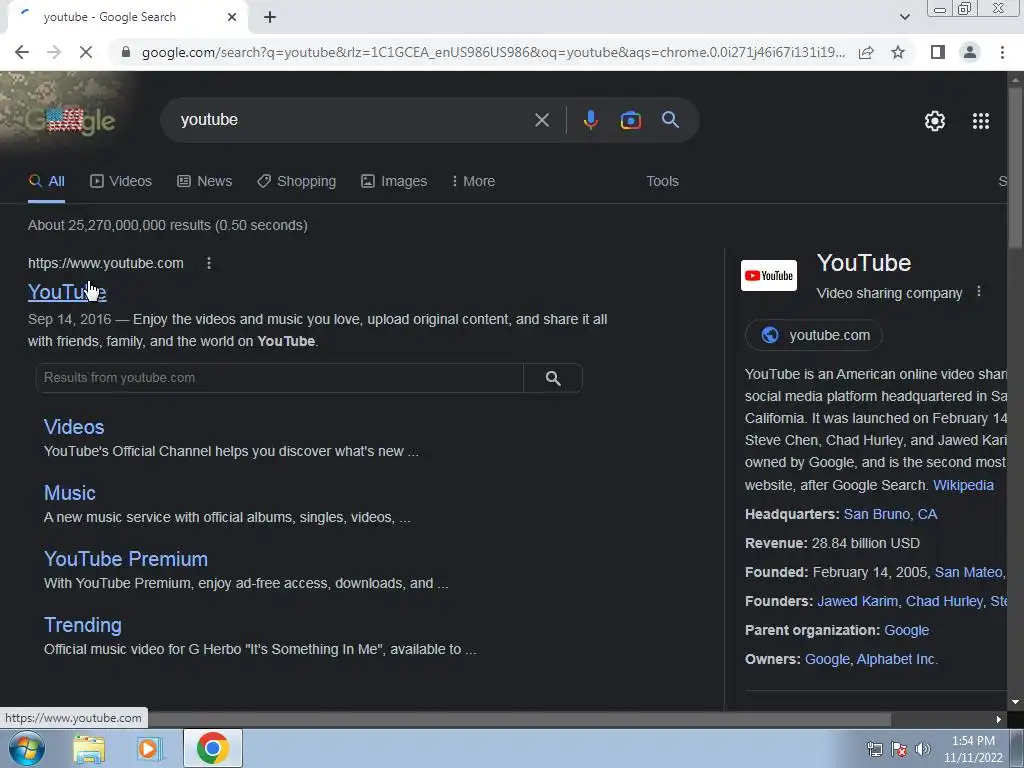Open the YouTube main result link
Viewport: 1024px width, 768px height.
click(67, 292)
